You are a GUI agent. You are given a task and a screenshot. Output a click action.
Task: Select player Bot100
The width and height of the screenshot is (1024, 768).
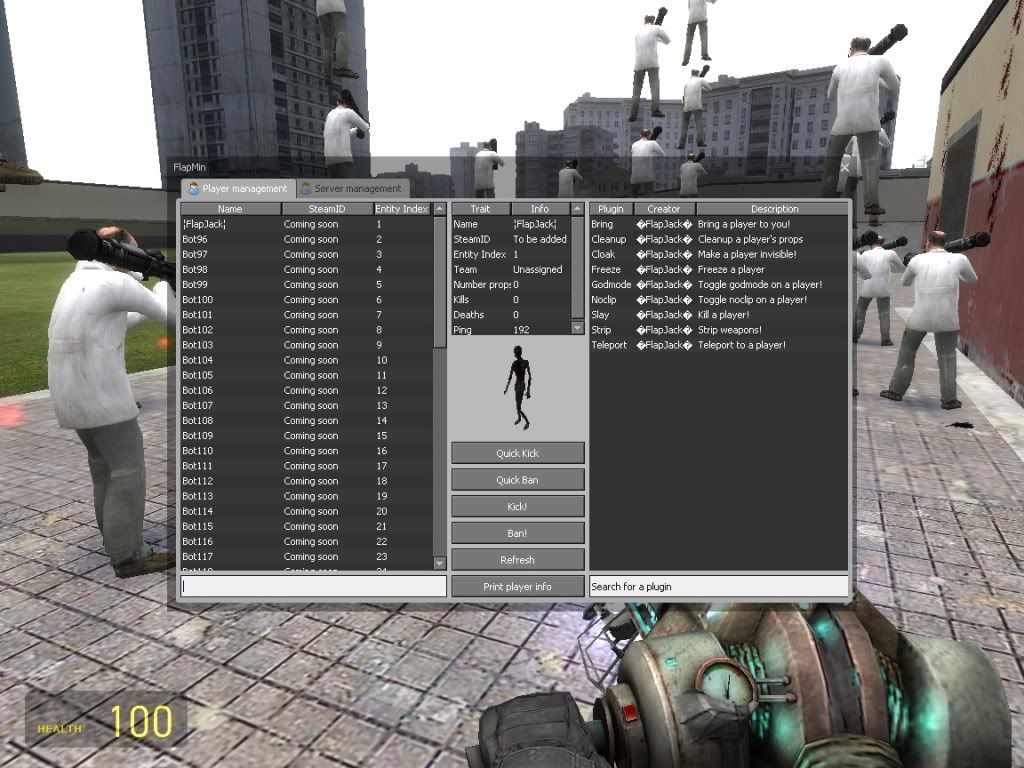pyautogui.click(x=306, y=300)
